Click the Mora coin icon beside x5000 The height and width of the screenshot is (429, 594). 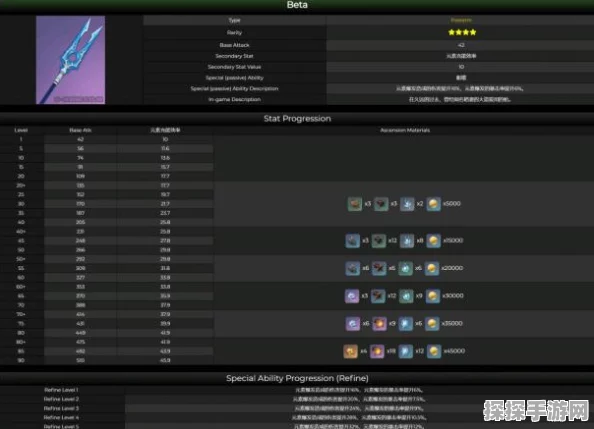[433, 204]
